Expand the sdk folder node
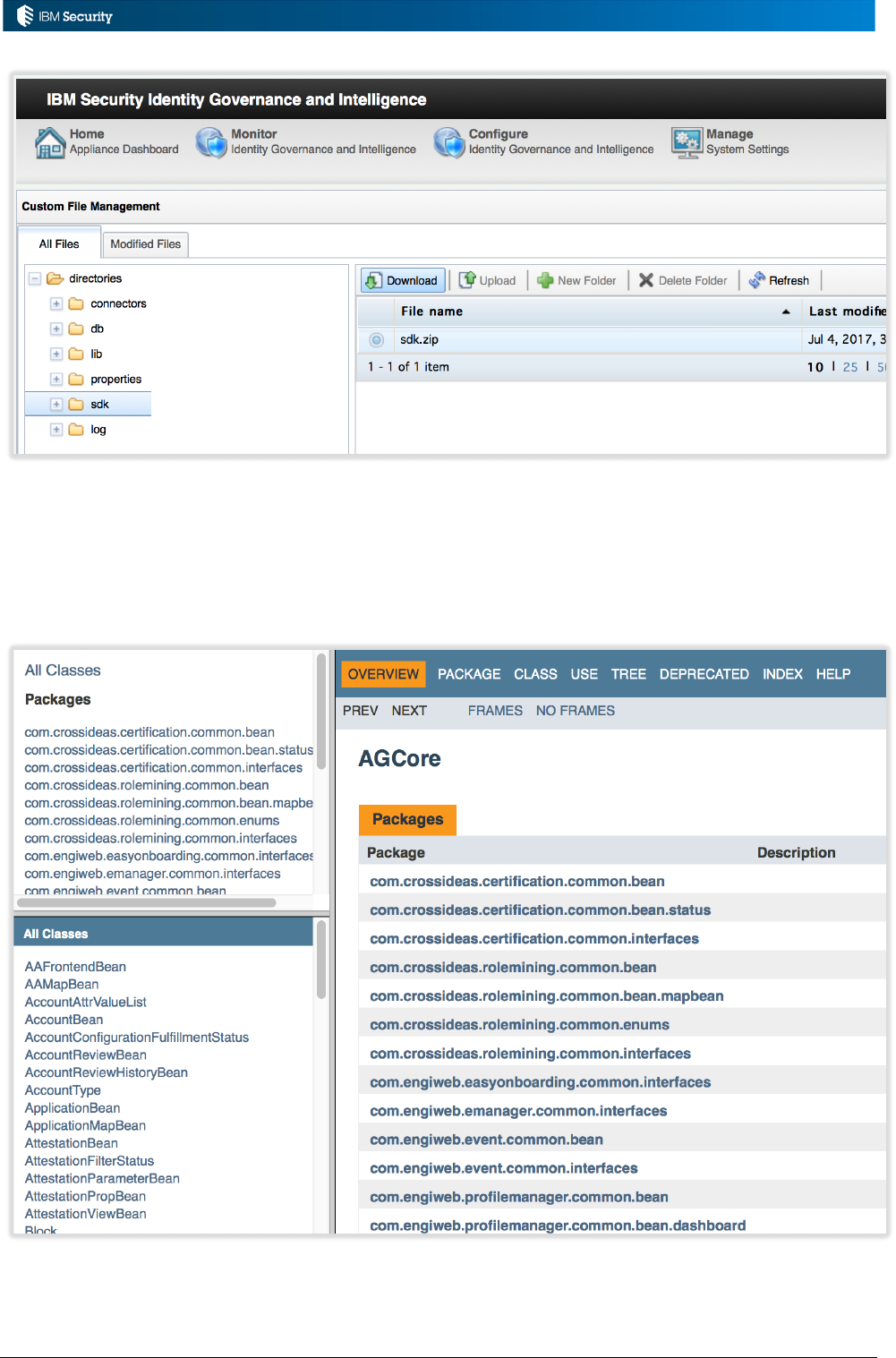896x1358 pixels. 55,404
